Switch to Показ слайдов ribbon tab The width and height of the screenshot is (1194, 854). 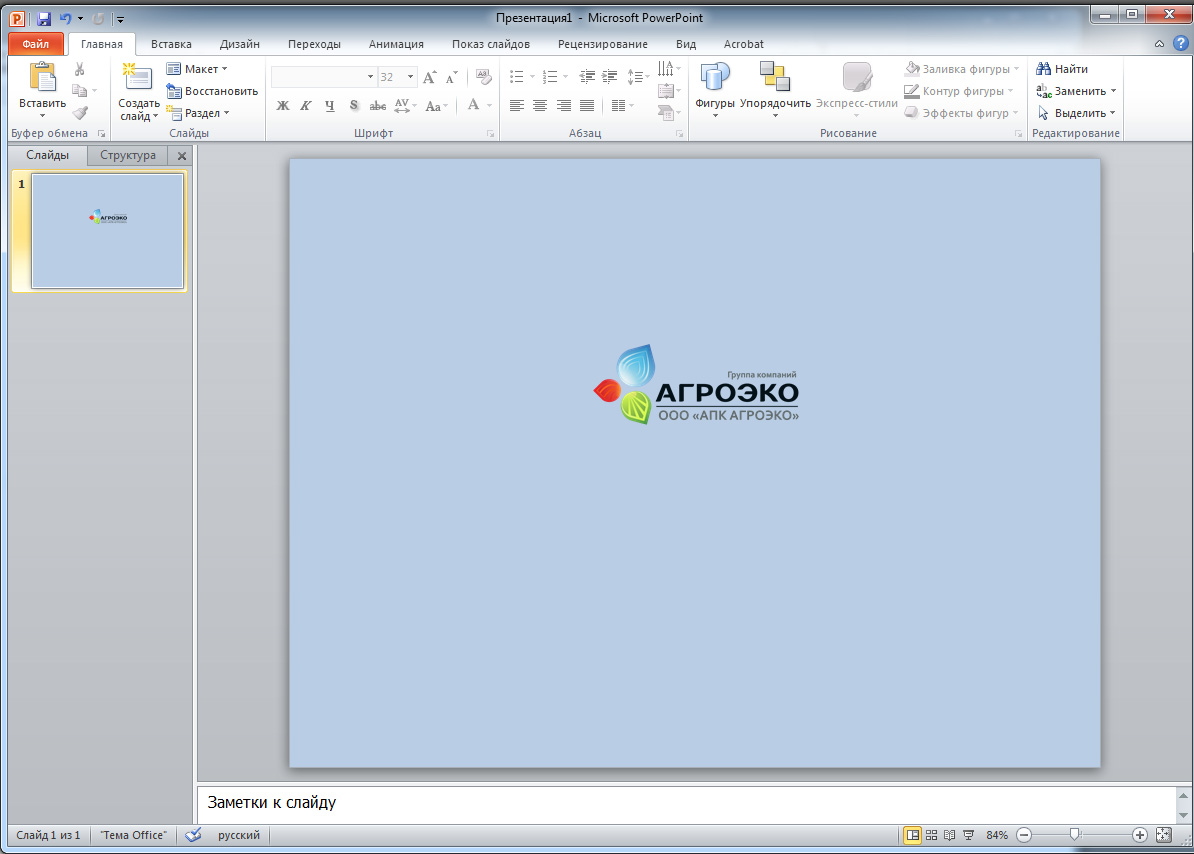[x=490, y=44]
